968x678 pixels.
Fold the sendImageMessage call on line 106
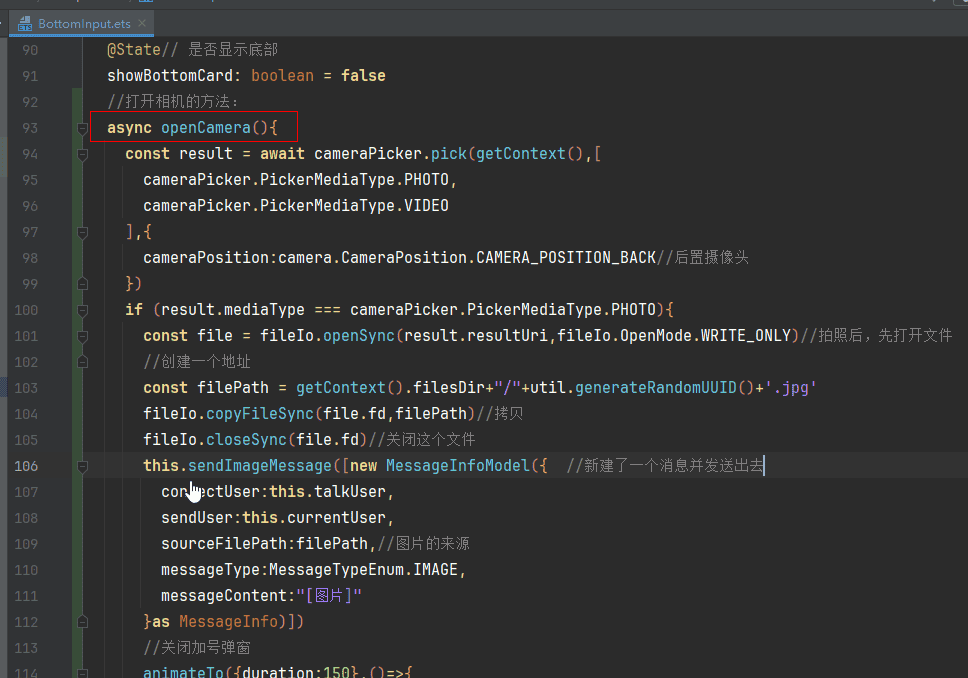[83, 466]
